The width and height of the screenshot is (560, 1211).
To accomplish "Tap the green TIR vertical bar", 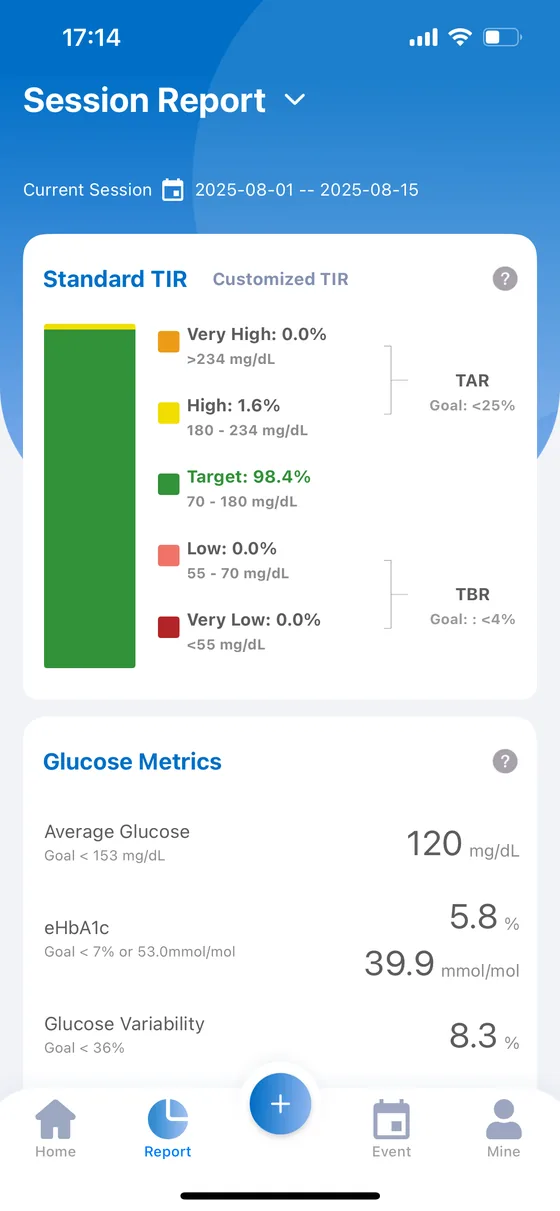I will point(90,499).
